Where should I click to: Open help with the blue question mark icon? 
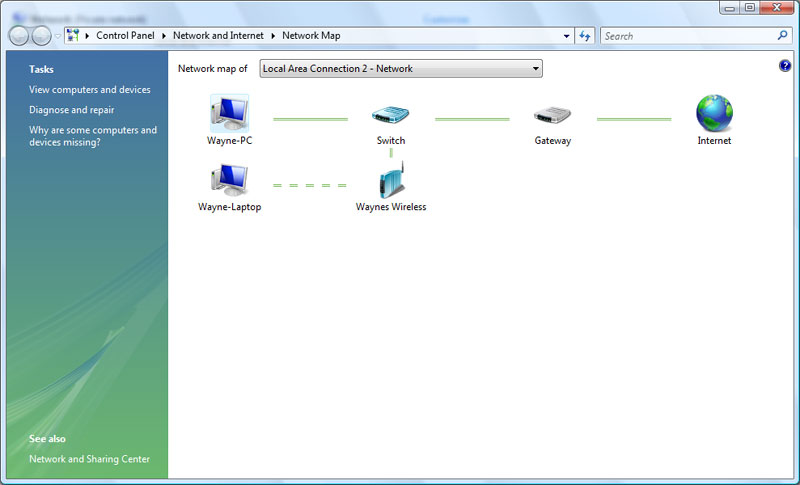tap(785, 66)
